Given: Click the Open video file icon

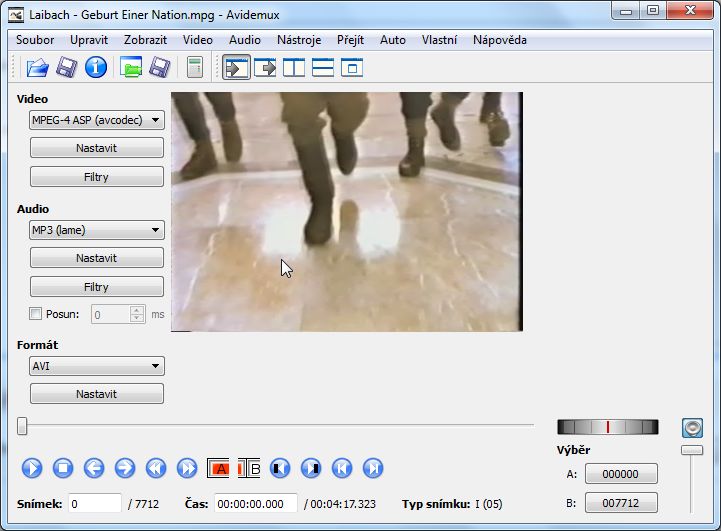Looking at the screenshot, I should pyautogui.click(x=37, y=68).
